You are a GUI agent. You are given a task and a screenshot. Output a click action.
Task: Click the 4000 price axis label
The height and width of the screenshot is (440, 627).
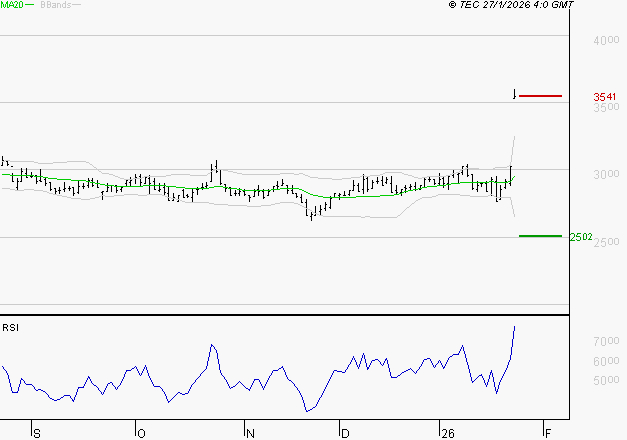[x=606, y=41]
